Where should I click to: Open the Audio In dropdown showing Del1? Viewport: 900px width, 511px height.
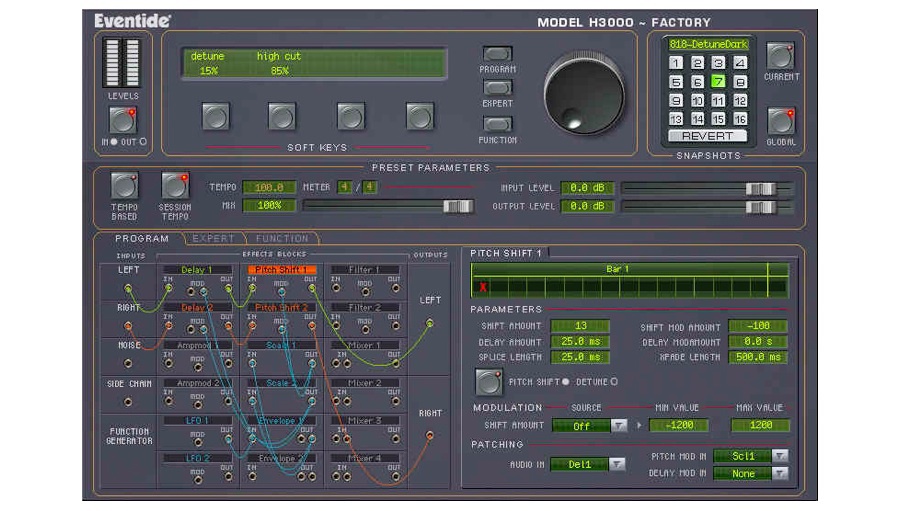pos(588,464)
